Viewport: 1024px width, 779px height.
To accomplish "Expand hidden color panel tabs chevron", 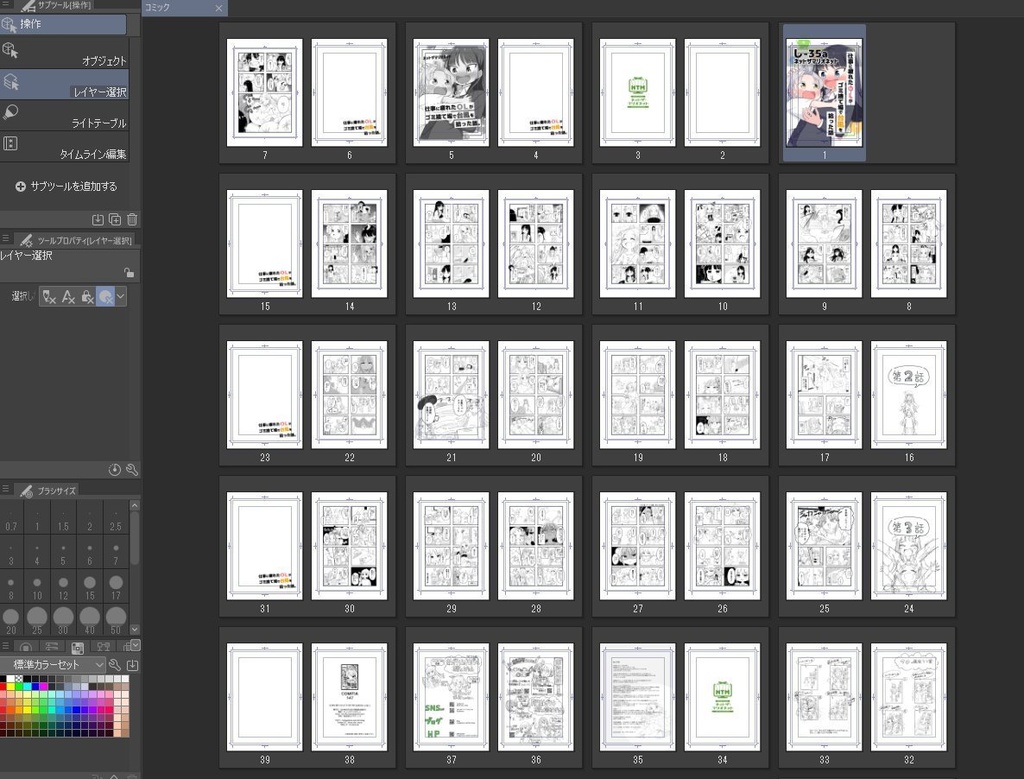I will 135,645.
